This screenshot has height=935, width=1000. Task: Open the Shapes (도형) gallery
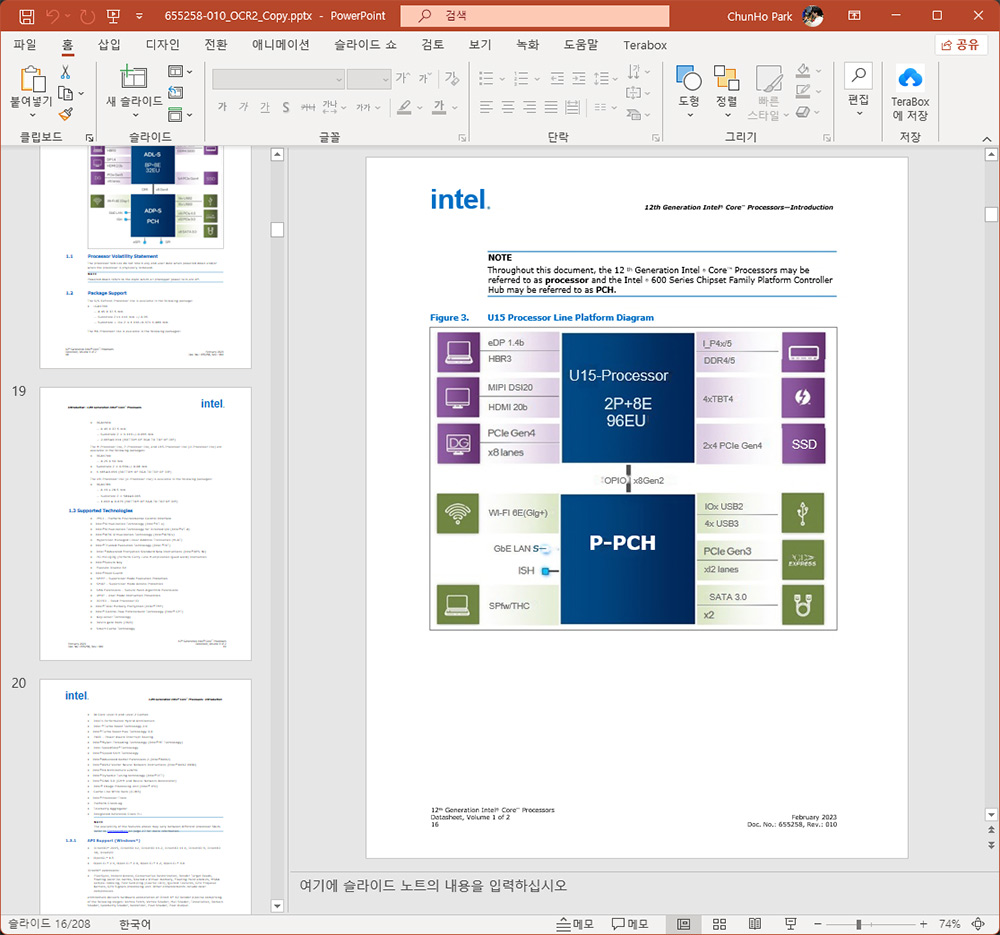(689, 92)
